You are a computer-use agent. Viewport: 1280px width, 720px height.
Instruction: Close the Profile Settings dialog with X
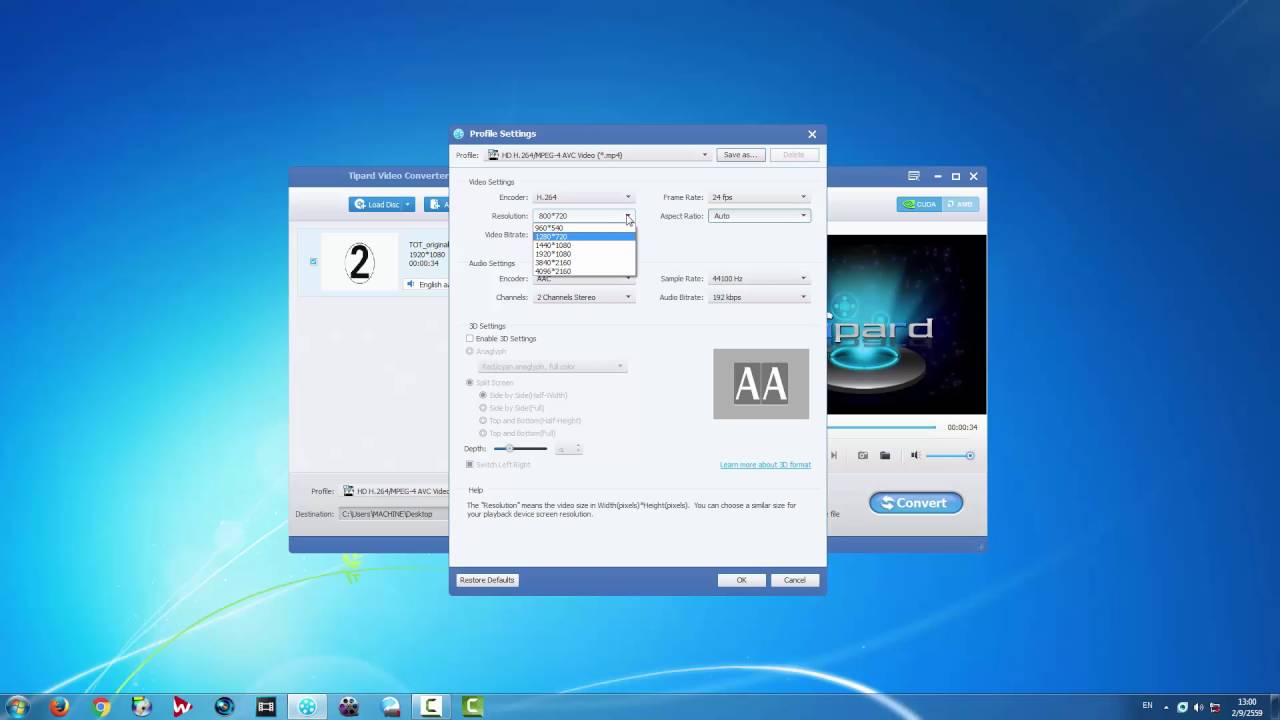(x=812, y=134)
